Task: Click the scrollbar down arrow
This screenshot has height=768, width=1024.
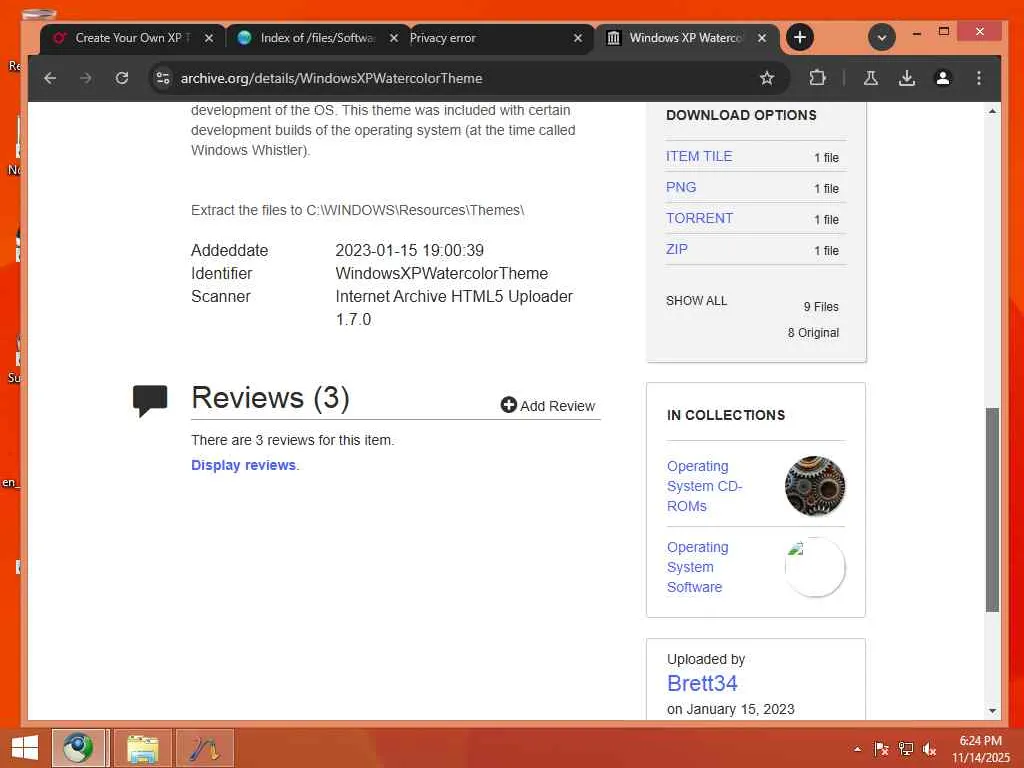Action: point(992,711)
